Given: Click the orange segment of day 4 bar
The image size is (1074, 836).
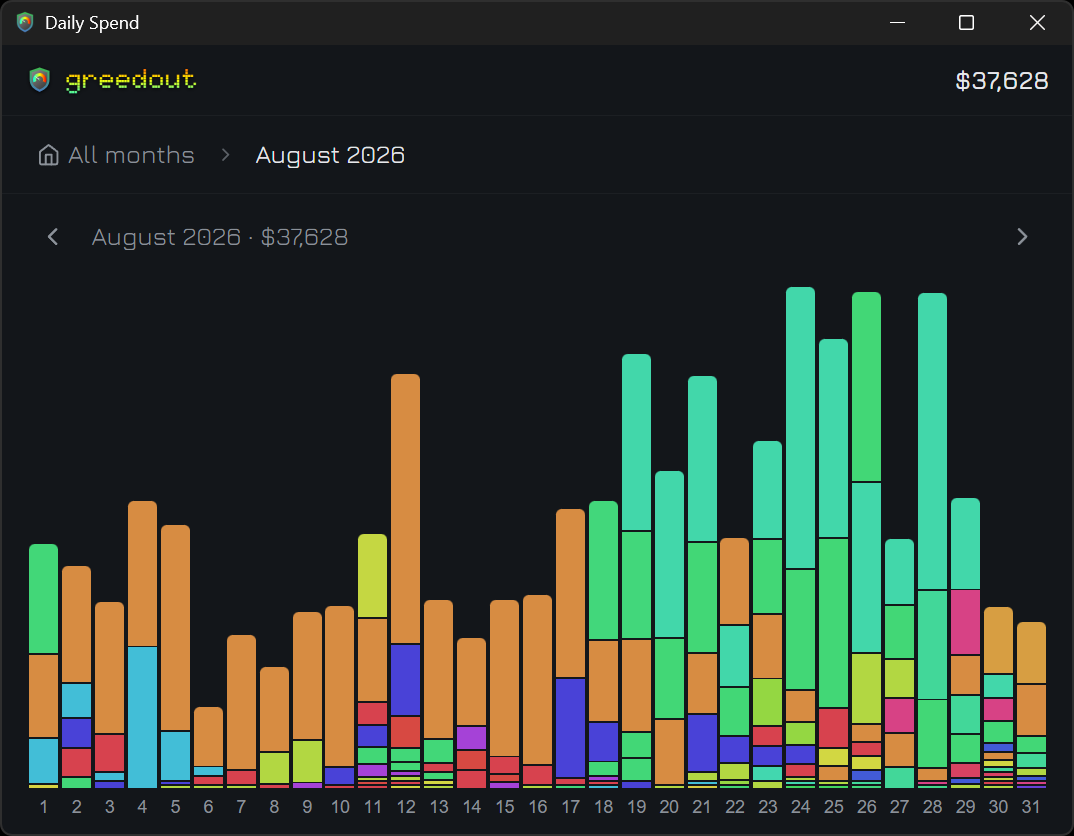Looking at the screenshot, I should [x=142, y=574].
